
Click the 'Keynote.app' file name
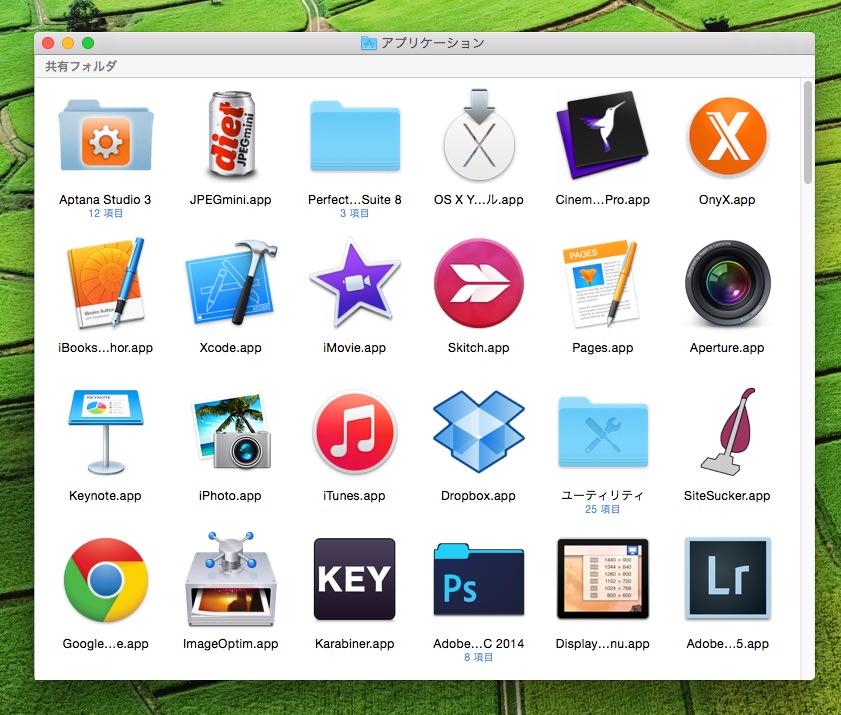click(106, 496)
